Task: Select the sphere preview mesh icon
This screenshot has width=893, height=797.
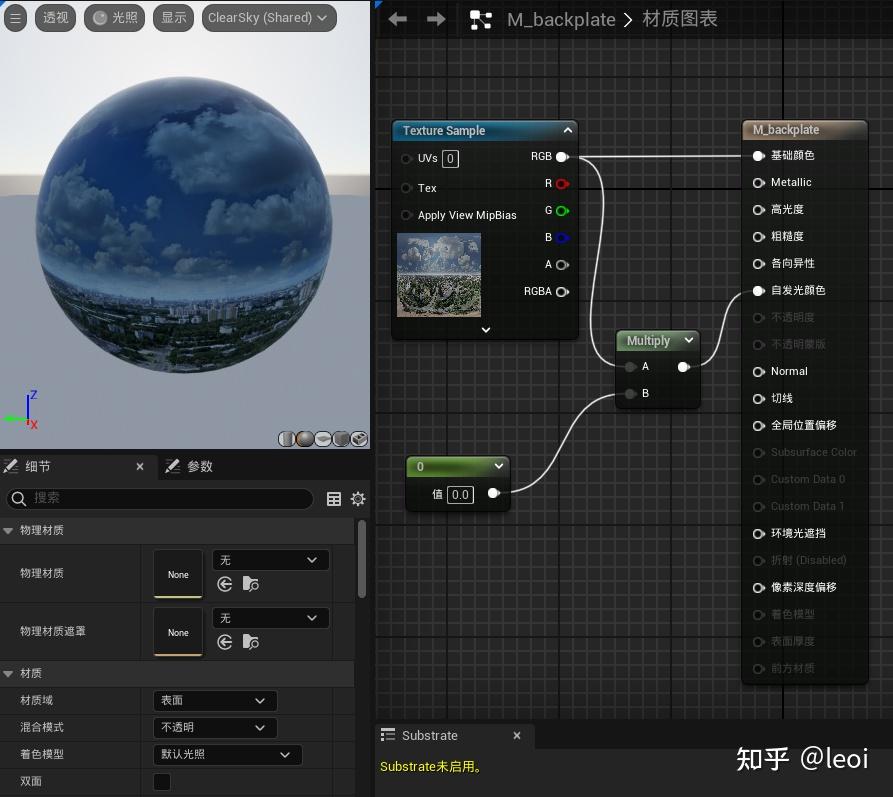Action: [303, 438]
